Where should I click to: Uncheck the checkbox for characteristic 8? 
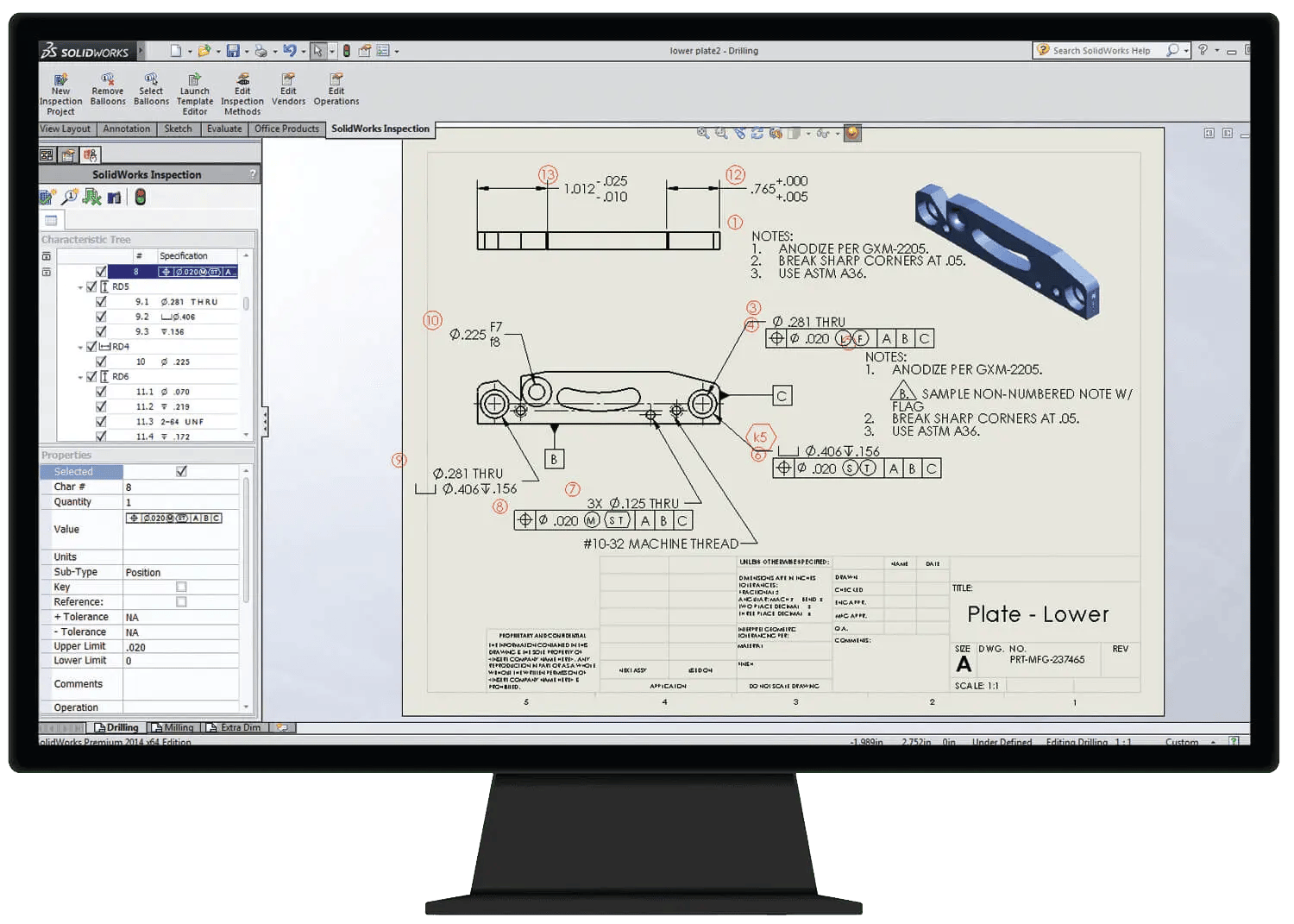pos(101,272)
